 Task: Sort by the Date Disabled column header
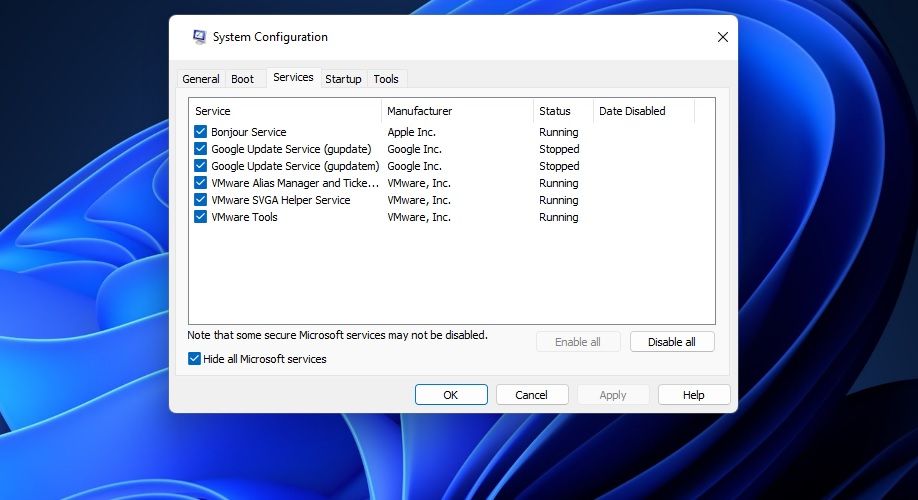point(644,111)
